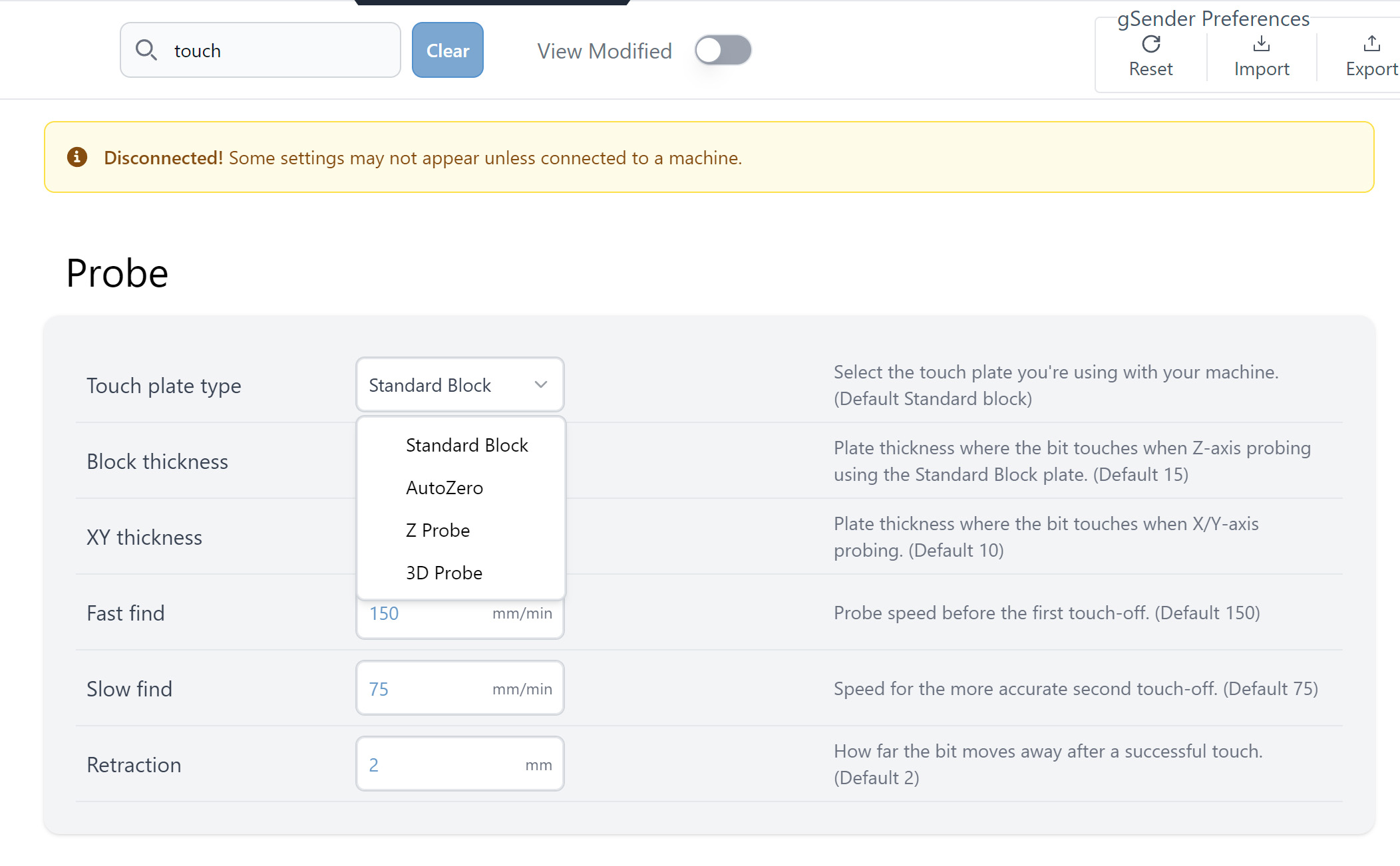The width and height of the screenshot is (1400, 866).
Task: Select the Z Probe option
Action: pos(438,530)
